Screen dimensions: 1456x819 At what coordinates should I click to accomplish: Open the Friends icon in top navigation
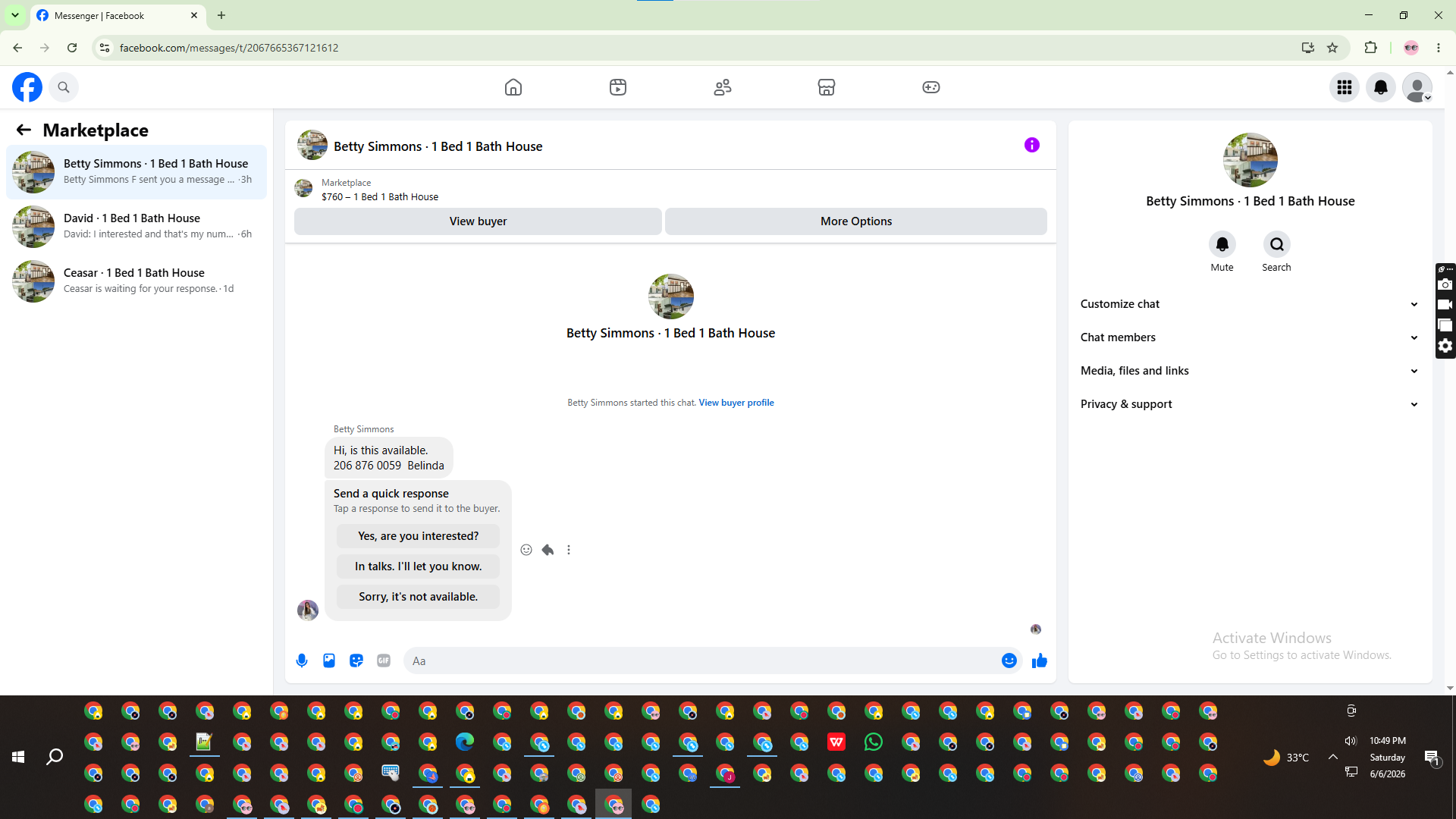tap(723, 87)
